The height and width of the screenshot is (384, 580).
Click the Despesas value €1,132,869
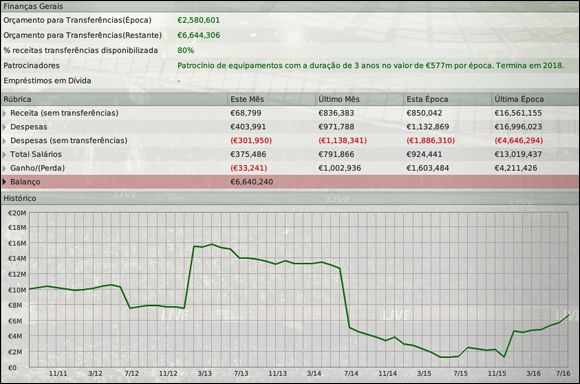[428, 127]
